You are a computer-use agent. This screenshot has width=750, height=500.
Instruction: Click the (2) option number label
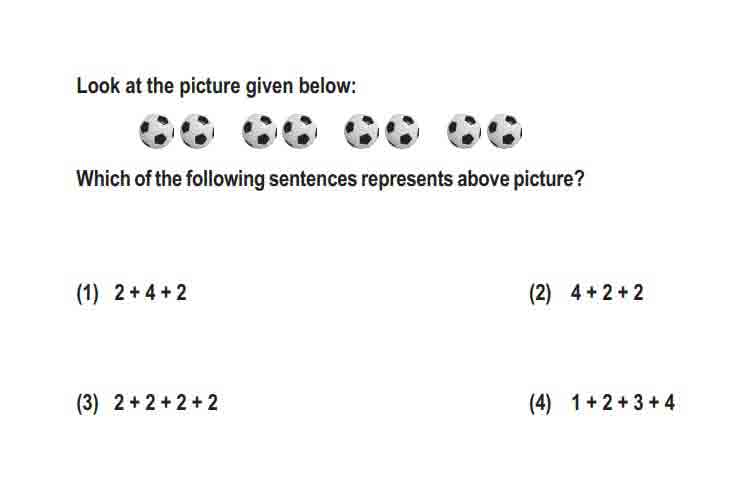click(x=540, y=293)
